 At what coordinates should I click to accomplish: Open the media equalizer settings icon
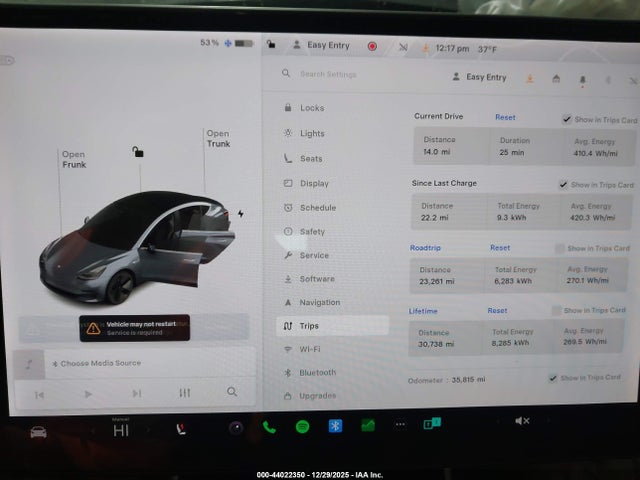click(184, 393)
